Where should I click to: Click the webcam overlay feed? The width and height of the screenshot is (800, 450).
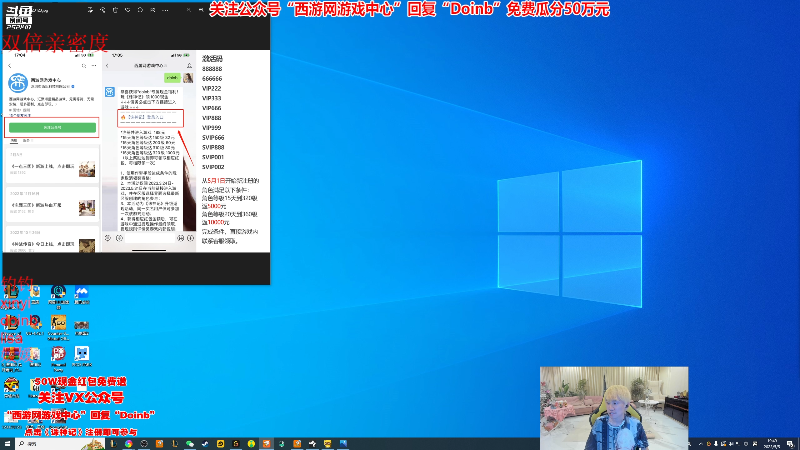point(614,408)
